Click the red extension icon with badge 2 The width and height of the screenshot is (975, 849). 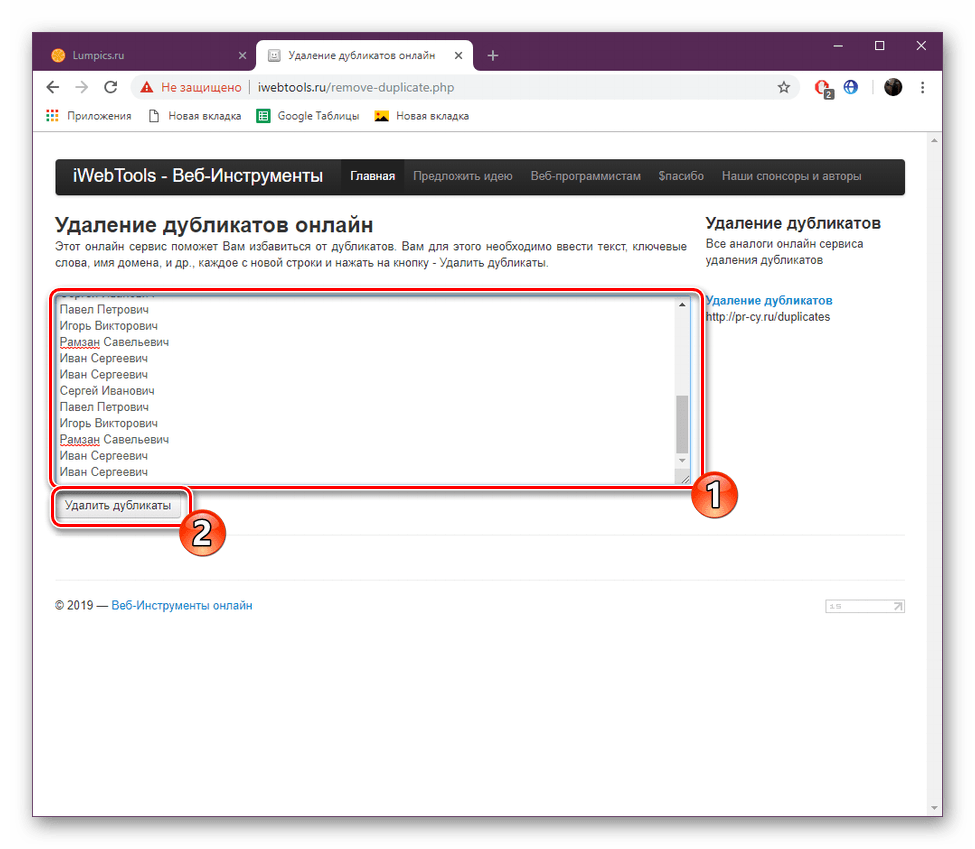click(821, 87)
